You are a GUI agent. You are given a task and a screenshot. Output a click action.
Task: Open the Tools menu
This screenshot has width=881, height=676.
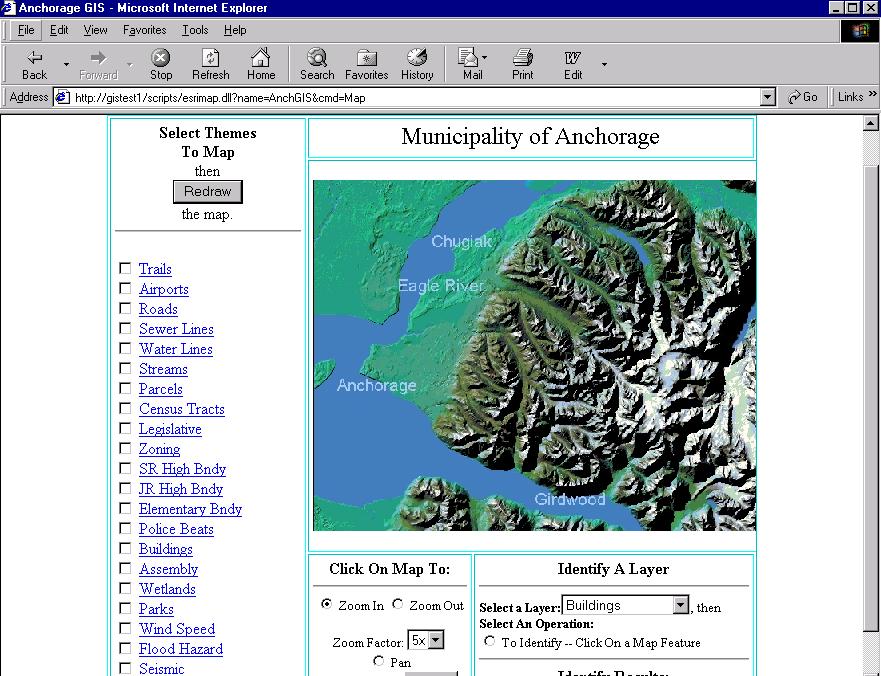tap(195, 30)
